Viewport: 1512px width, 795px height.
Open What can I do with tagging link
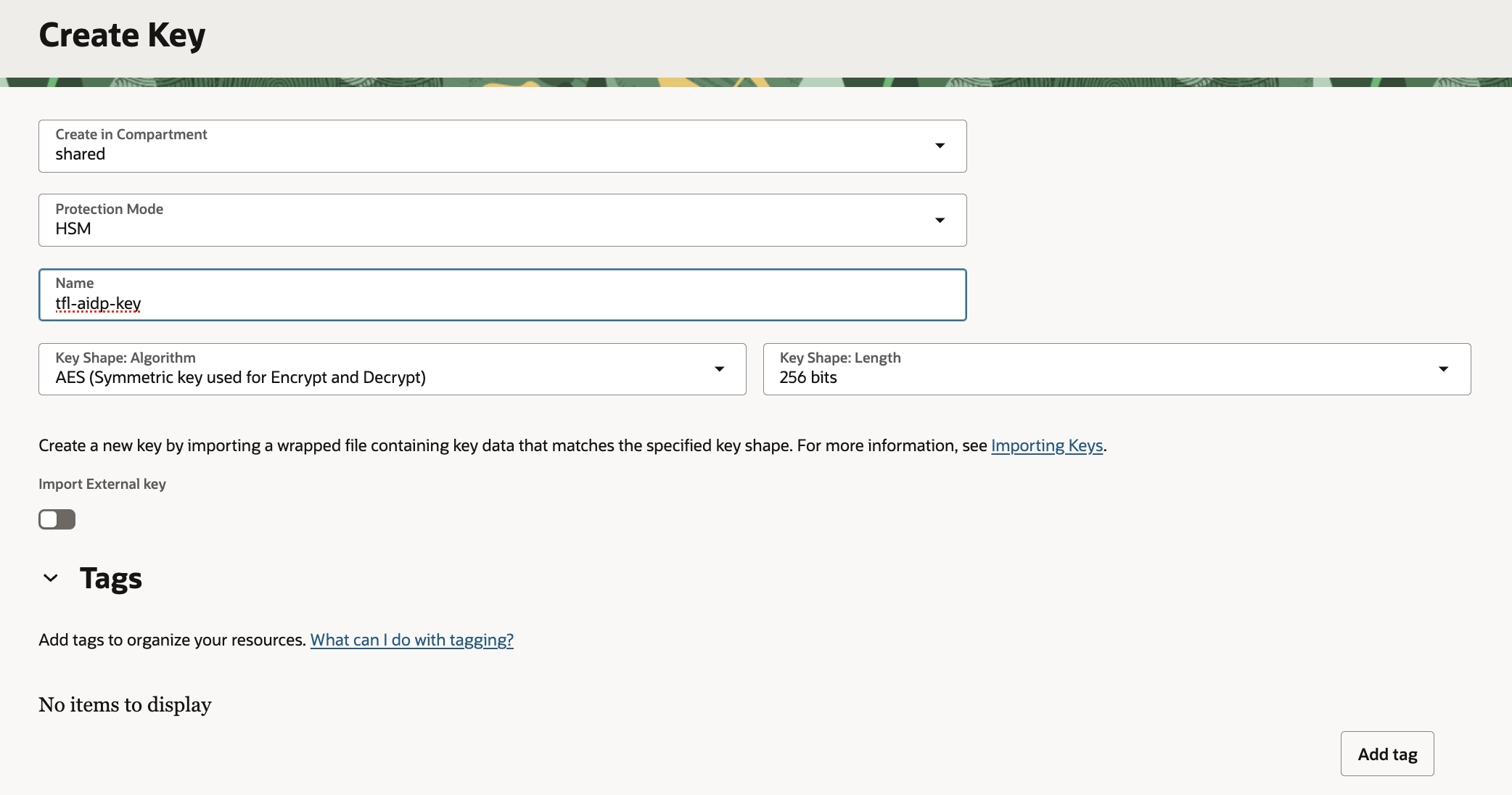(x=412, y=640)
